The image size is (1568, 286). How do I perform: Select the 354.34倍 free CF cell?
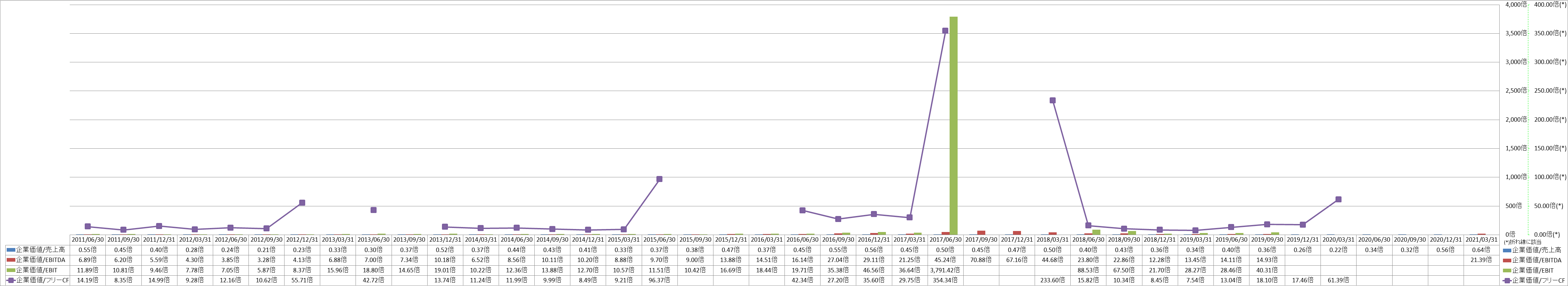[945, 280]
